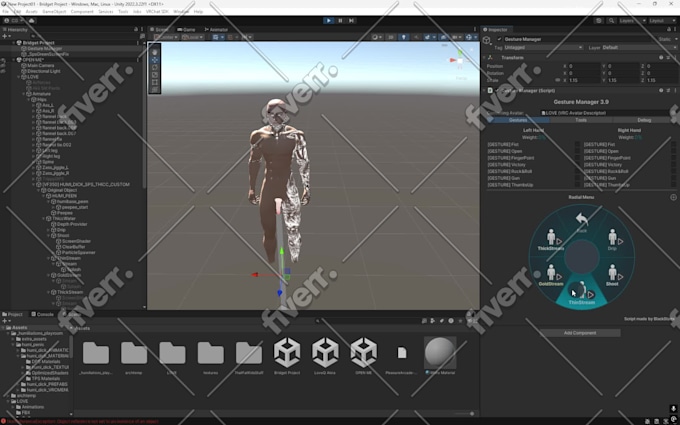Image resolution: width=680 pixels, height=425 pixels.
Task: Open the Layer Default dropdown
Action: pyautogui.click(x=639, y=47)
